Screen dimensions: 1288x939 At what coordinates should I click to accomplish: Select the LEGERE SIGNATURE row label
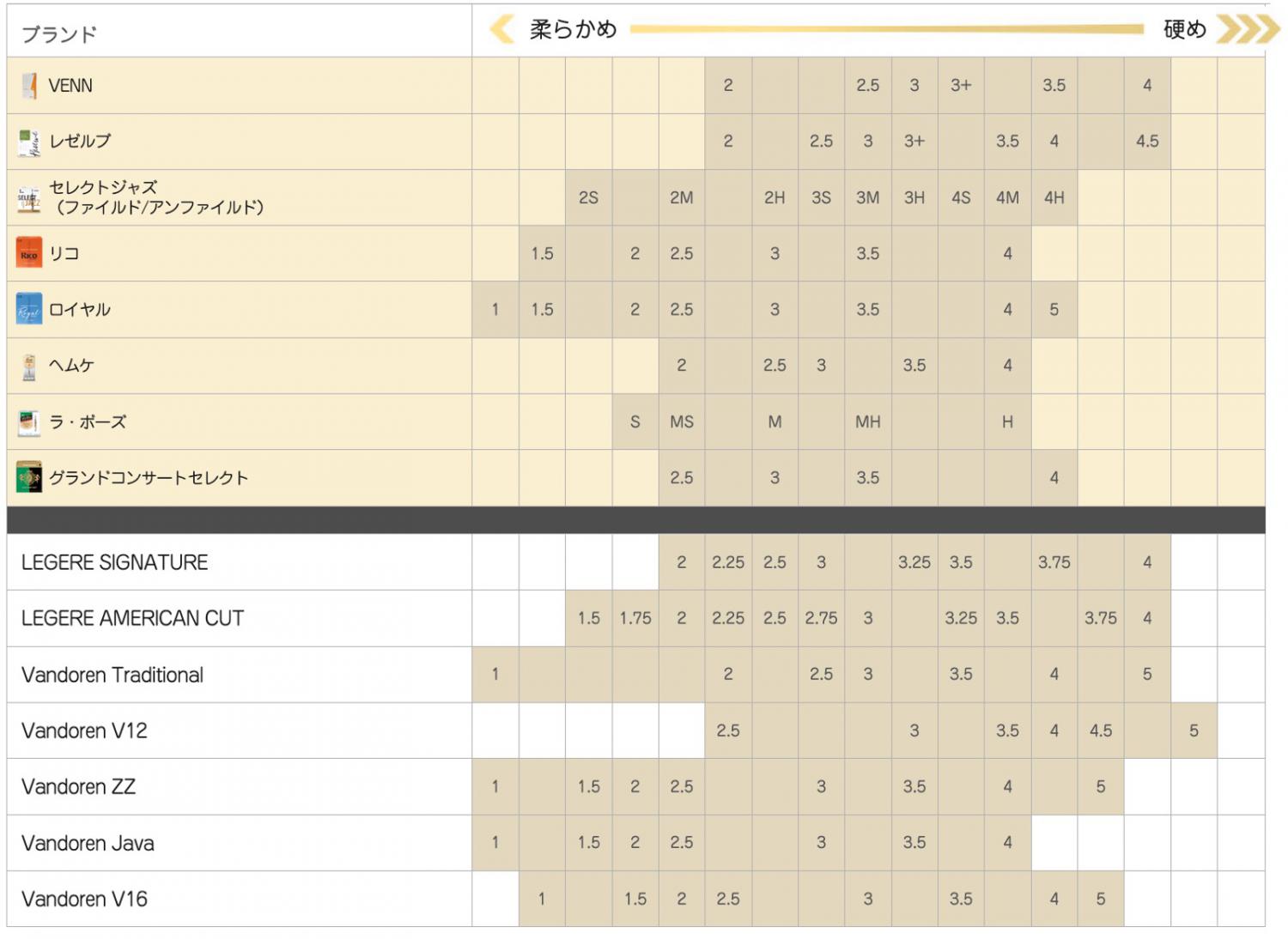point(115,562)
